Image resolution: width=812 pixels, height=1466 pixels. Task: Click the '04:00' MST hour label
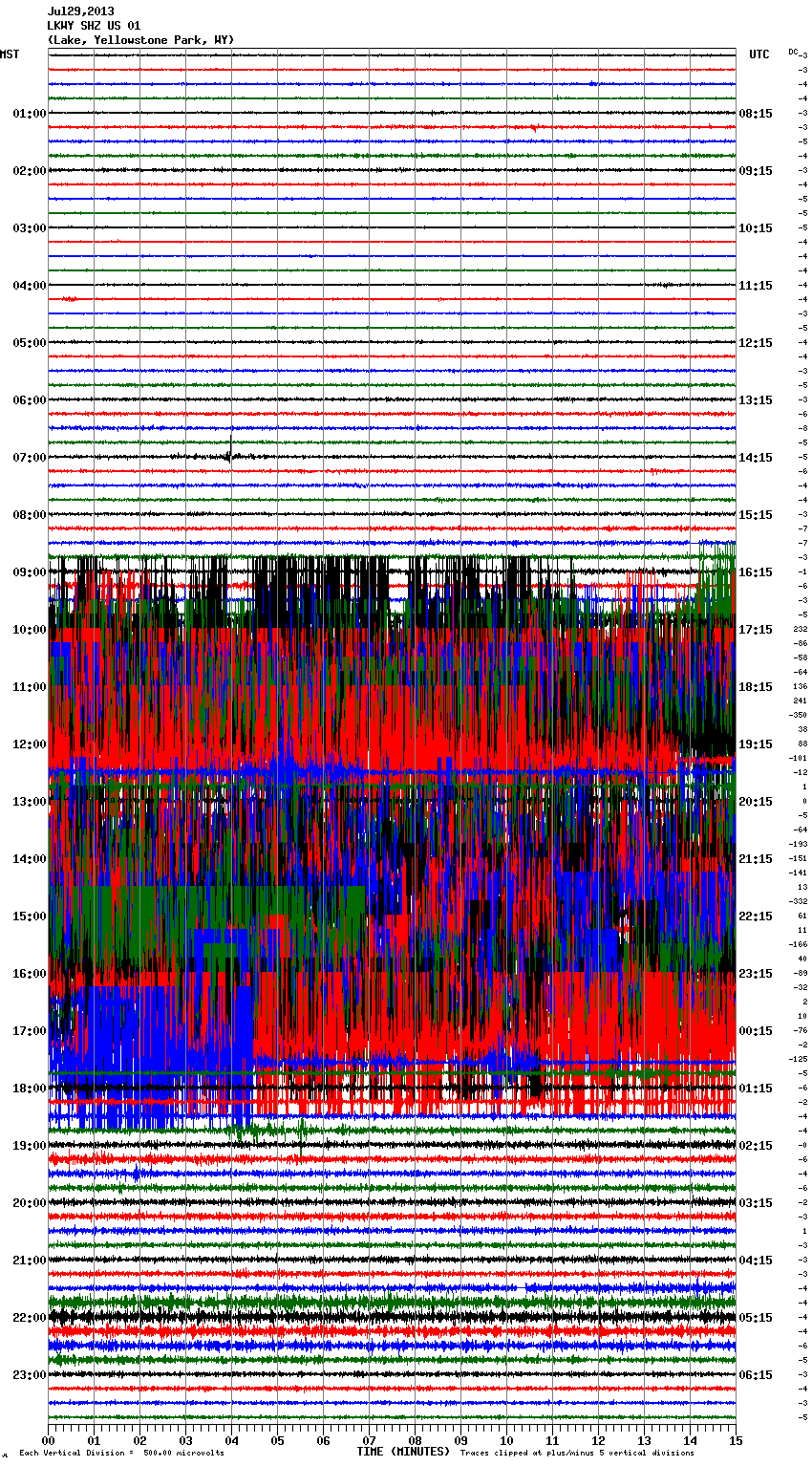point(29,286)
